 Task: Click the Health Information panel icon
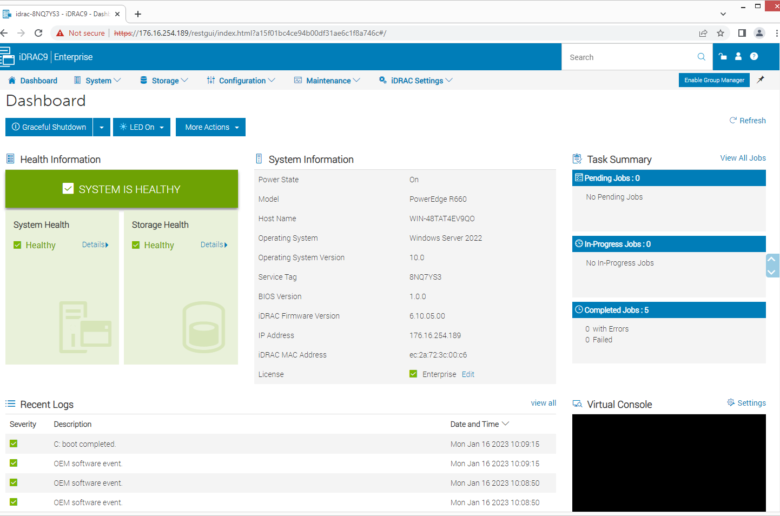tap(10, 159)
